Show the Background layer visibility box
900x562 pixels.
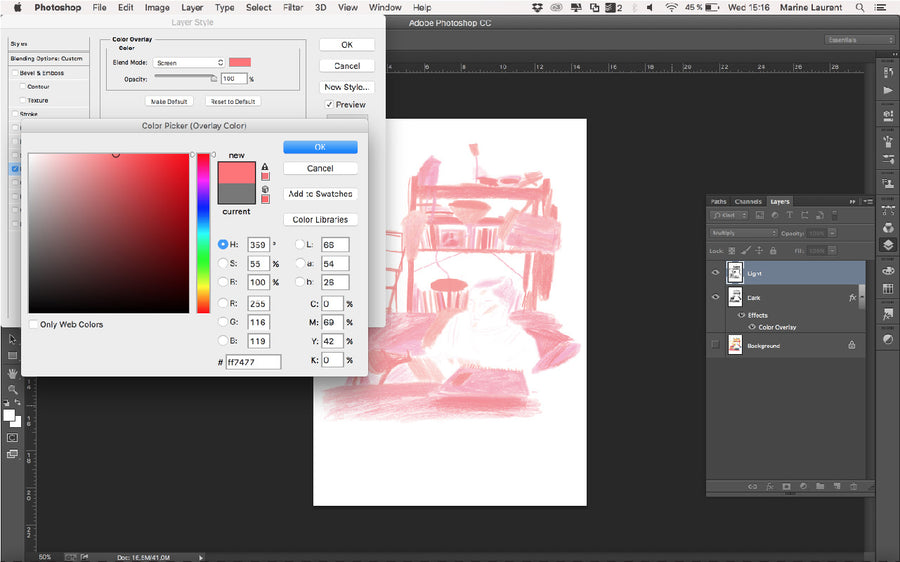(715, 344)
